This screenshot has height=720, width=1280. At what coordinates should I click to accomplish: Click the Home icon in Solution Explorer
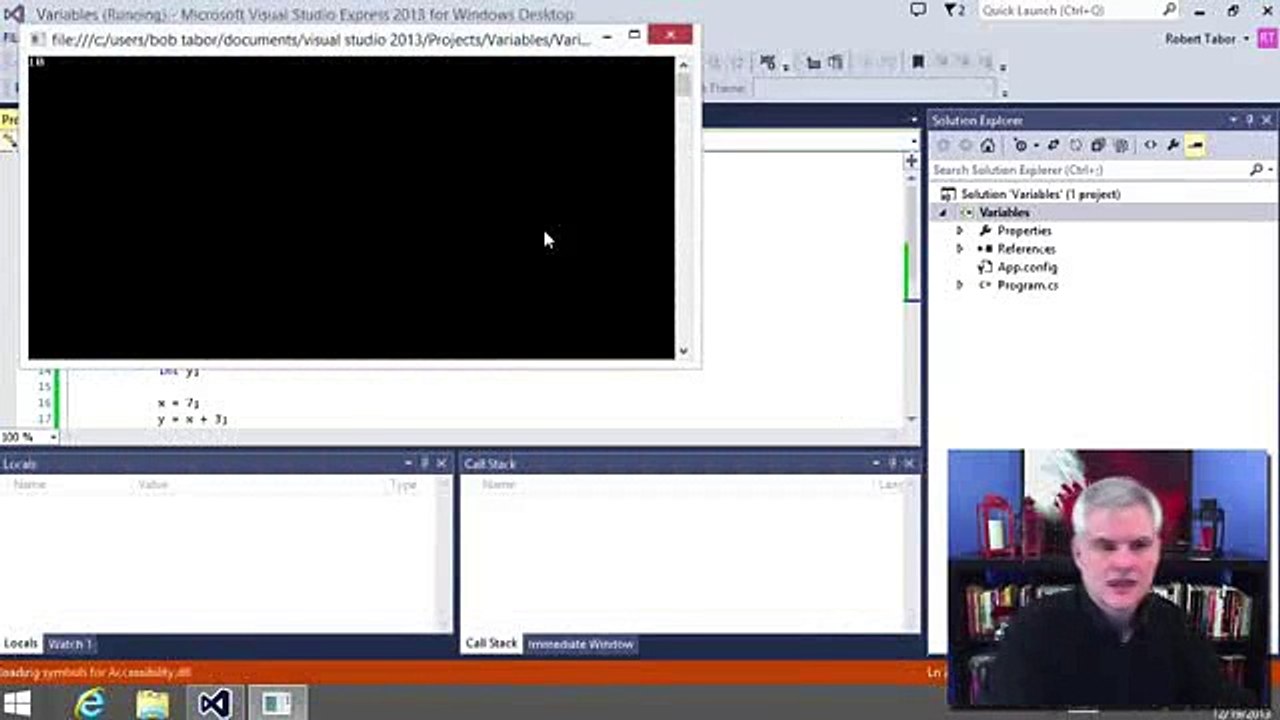coord(987,146)
